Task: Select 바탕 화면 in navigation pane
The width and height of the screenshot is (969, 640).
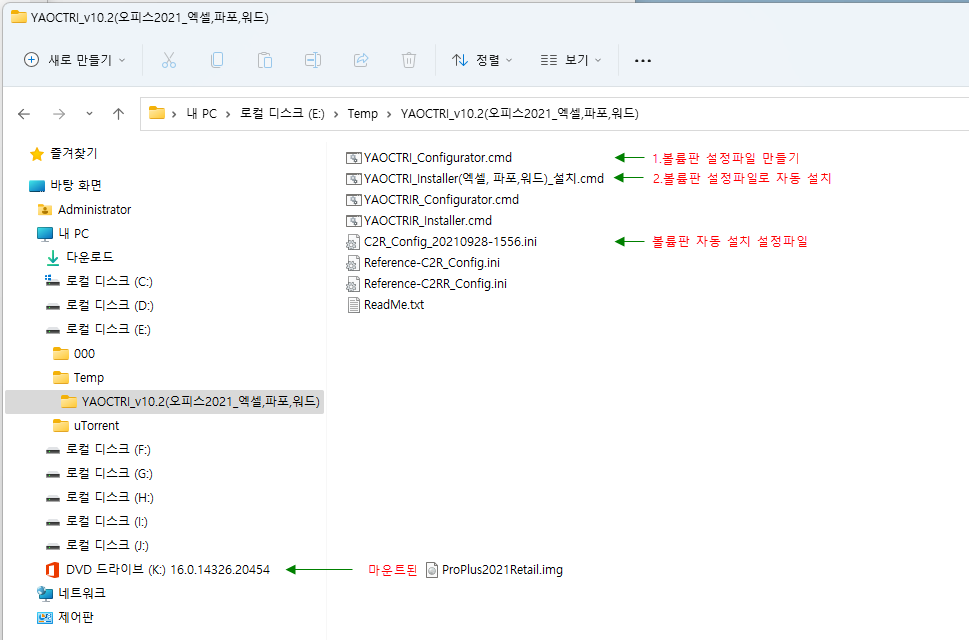Action: pyautogui.click(x=75, y=185)
